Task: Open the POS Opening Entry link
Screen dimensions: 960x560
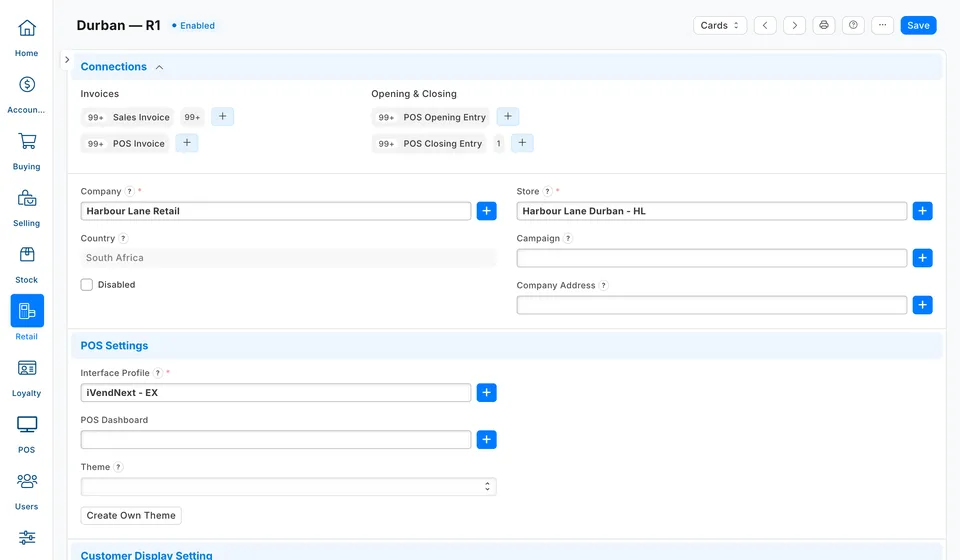Action: [x=444, y=117]
